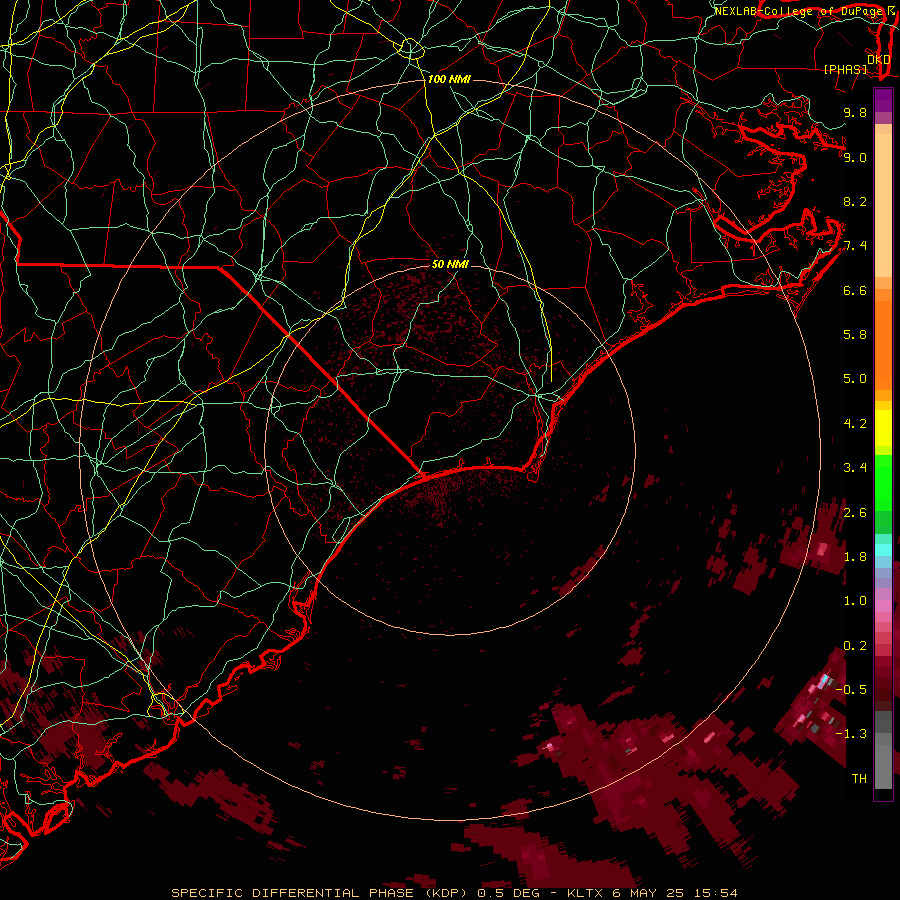Click the -0.5 legend value

pos(851,689)
